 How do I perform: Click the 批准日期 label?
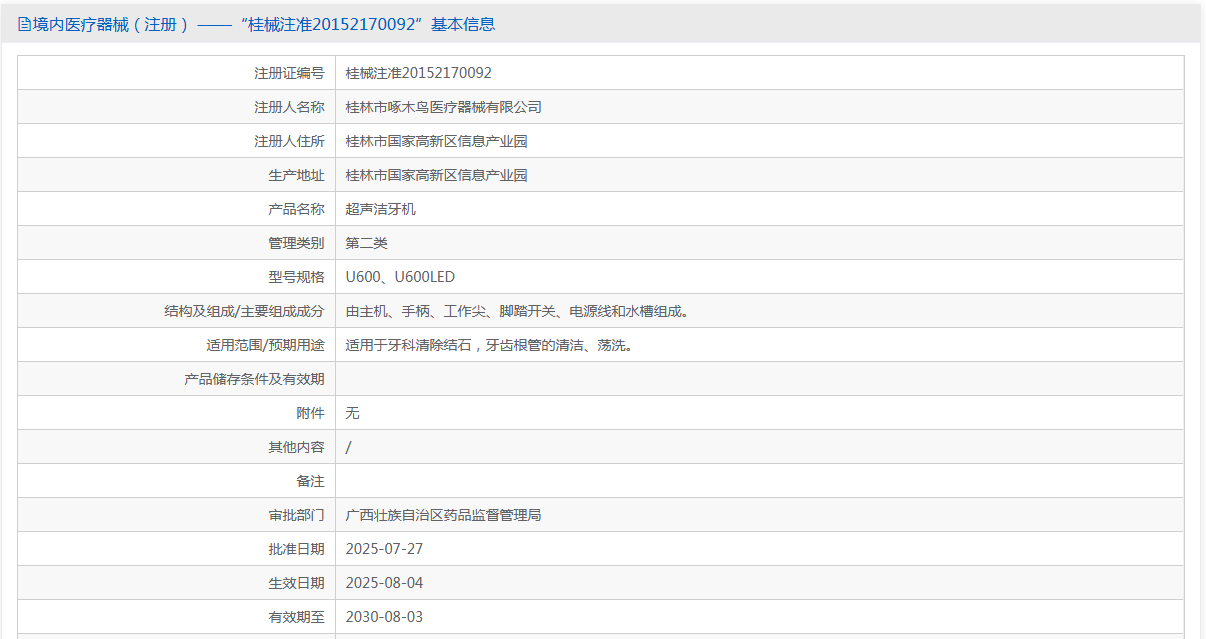[296, 549]
